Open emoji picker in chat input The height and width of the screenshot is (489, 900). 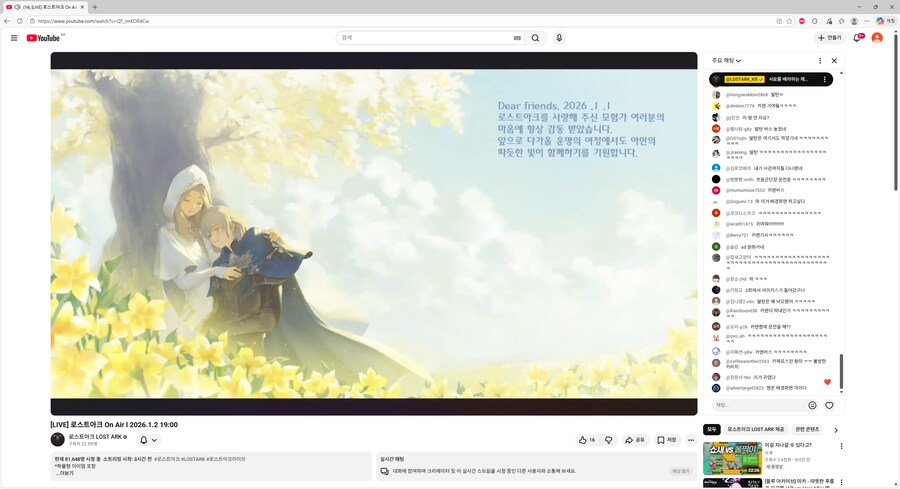[812, 405]
